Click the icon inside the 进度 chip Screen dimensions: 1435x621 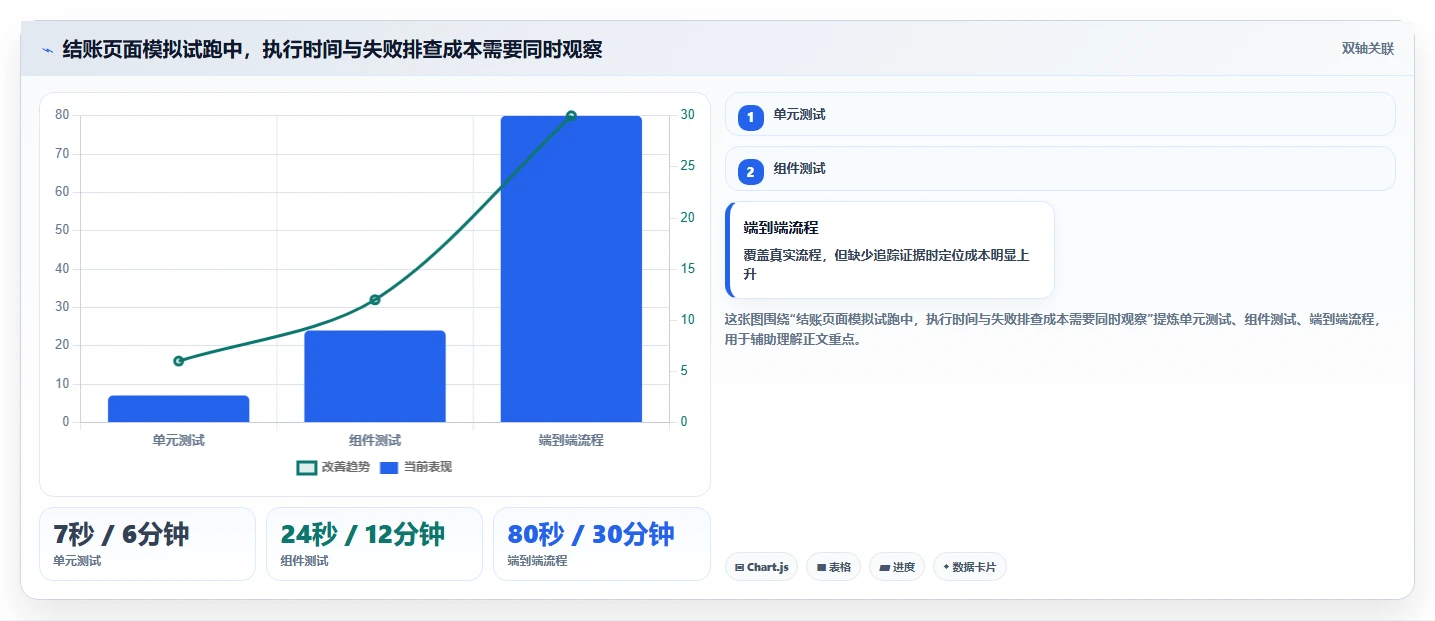click(884, 567)
